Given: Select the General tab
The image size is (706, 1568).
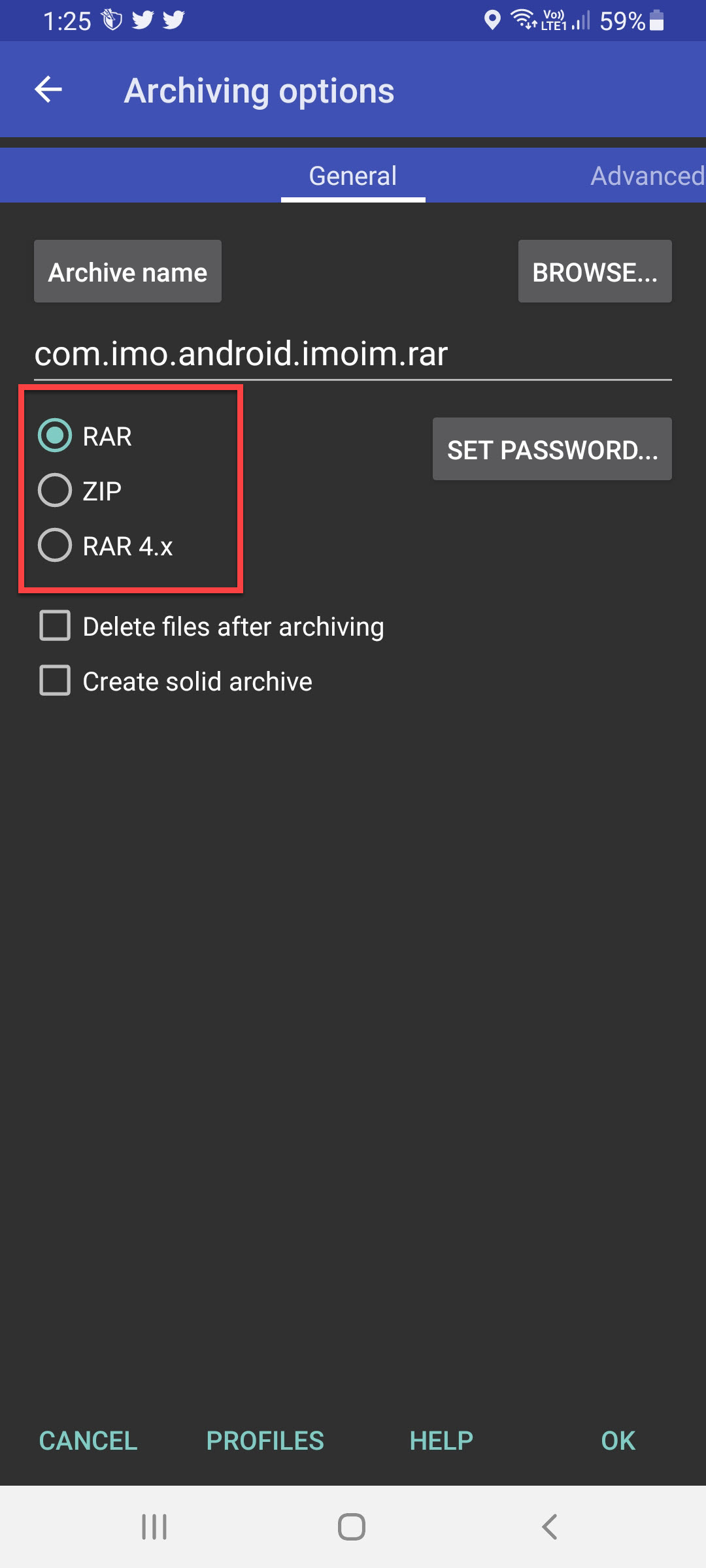Looking at the screenshot, I should coord(353,176).
